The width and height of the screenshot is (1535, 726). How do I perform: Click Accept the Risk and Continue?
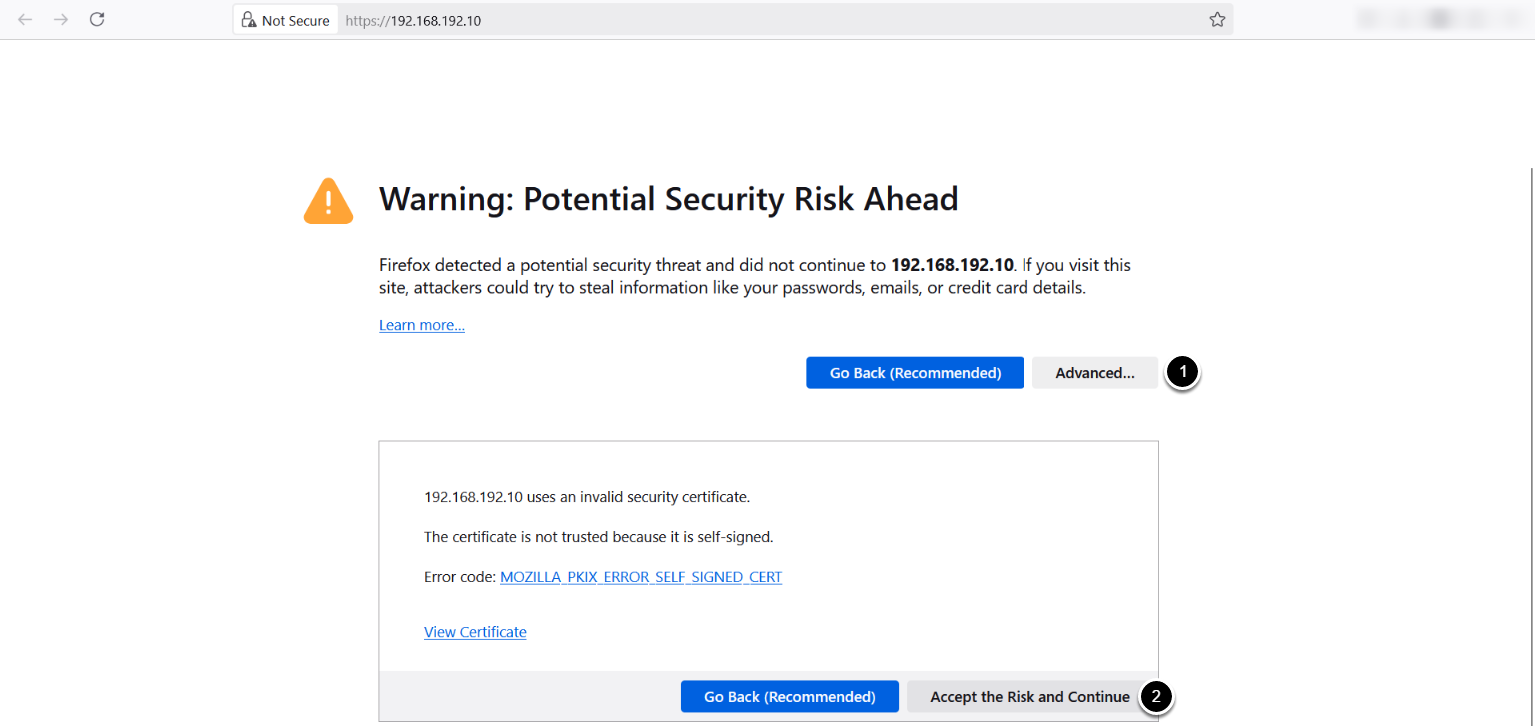click(x=1029, y=697)
